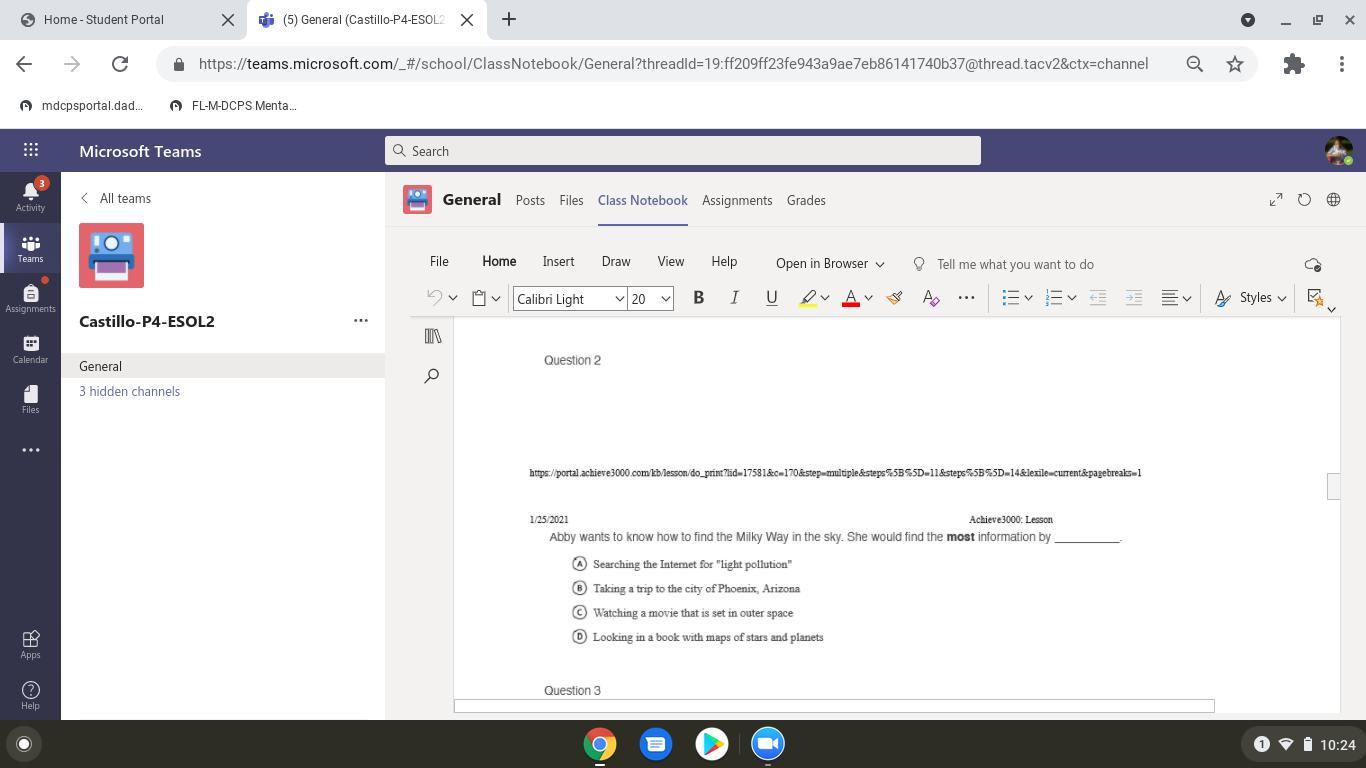This screenshot has width=1366, height=768.
Task: Expand the font color dropdown arrow
Action: click(x=868, y=298)
